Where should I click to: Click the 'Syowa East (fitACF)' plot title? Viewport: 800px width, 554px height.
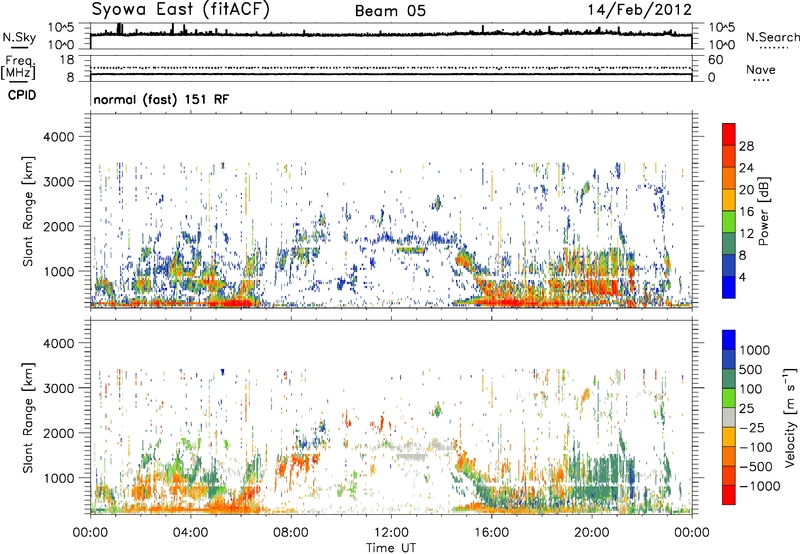pyautogui.click(x=181, y=10)
